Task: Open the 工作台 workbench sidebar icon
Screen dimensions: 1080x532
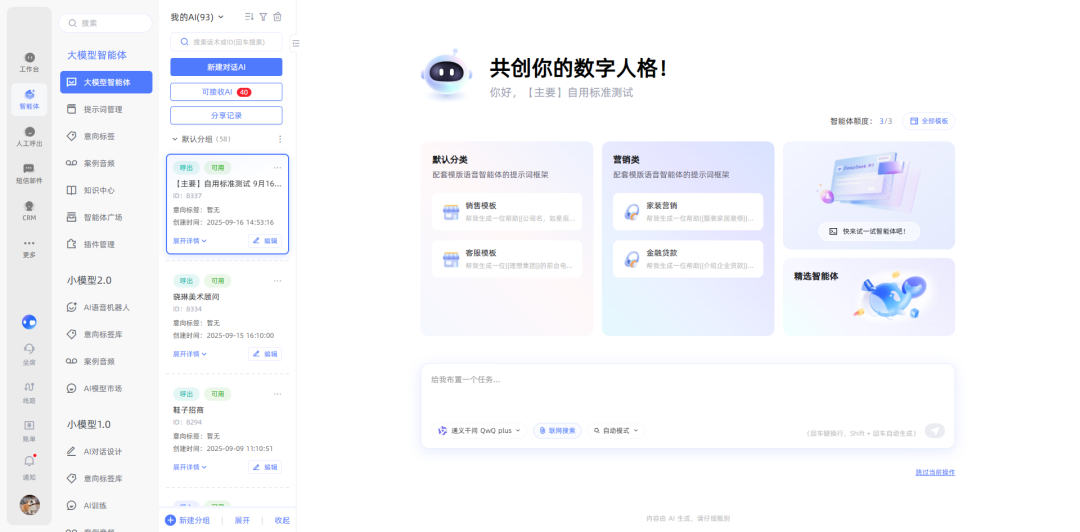Action: click(x=29, y=60)
